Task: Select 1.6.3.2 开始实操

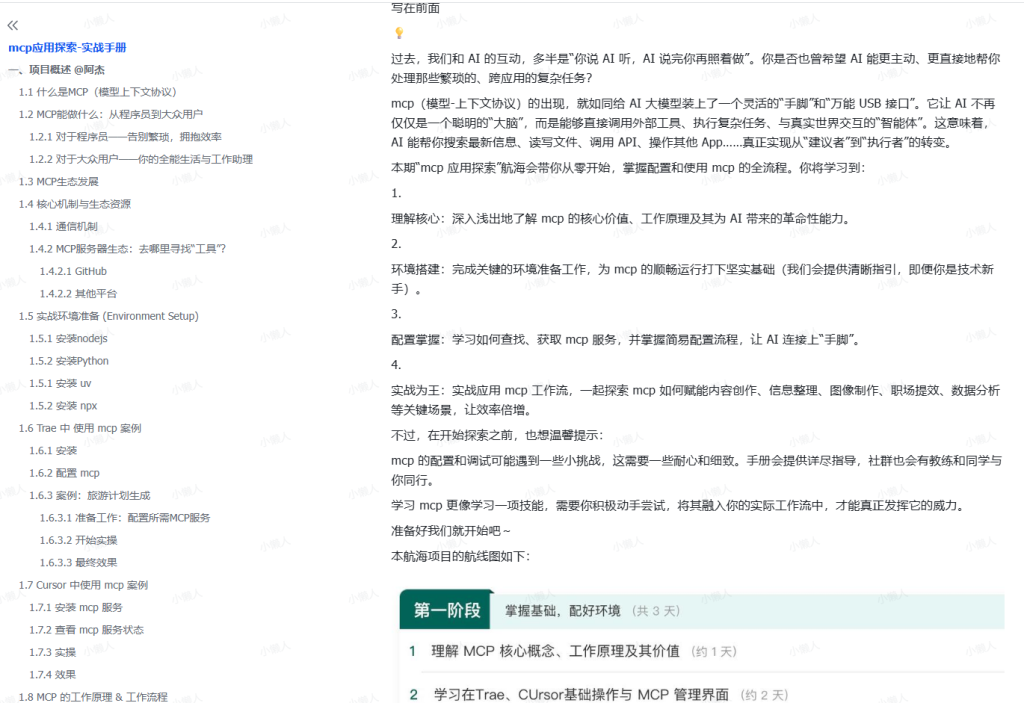Action: (78, 540)
